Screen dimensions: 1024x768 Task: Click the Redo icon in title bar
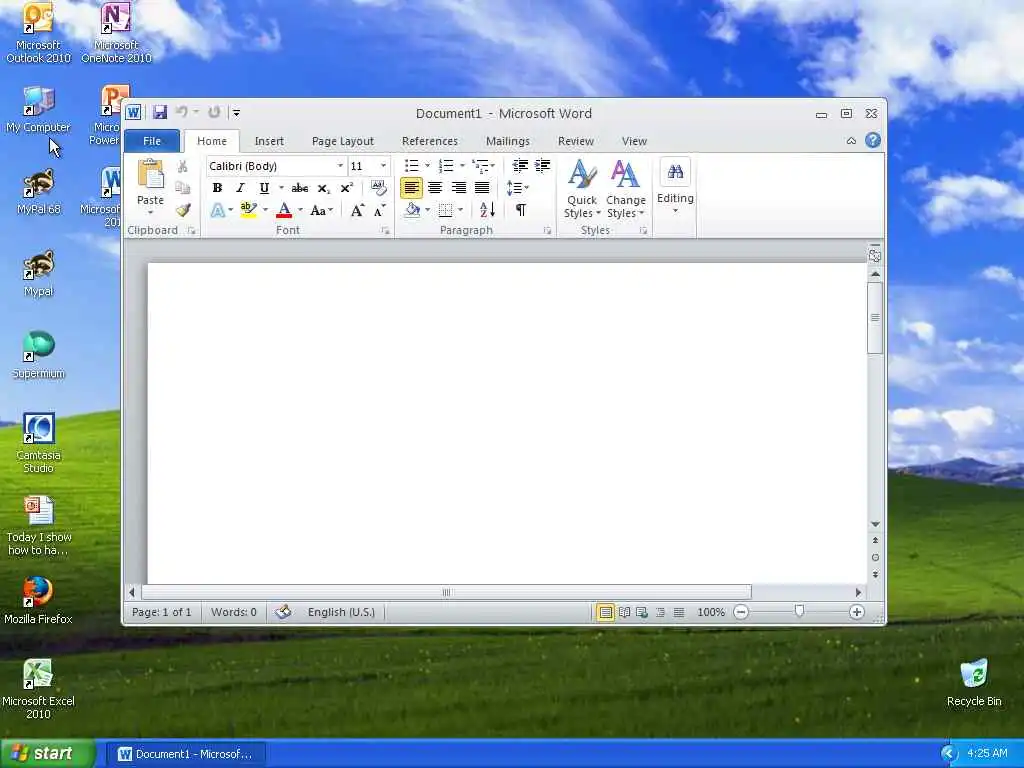pos(214,112)
